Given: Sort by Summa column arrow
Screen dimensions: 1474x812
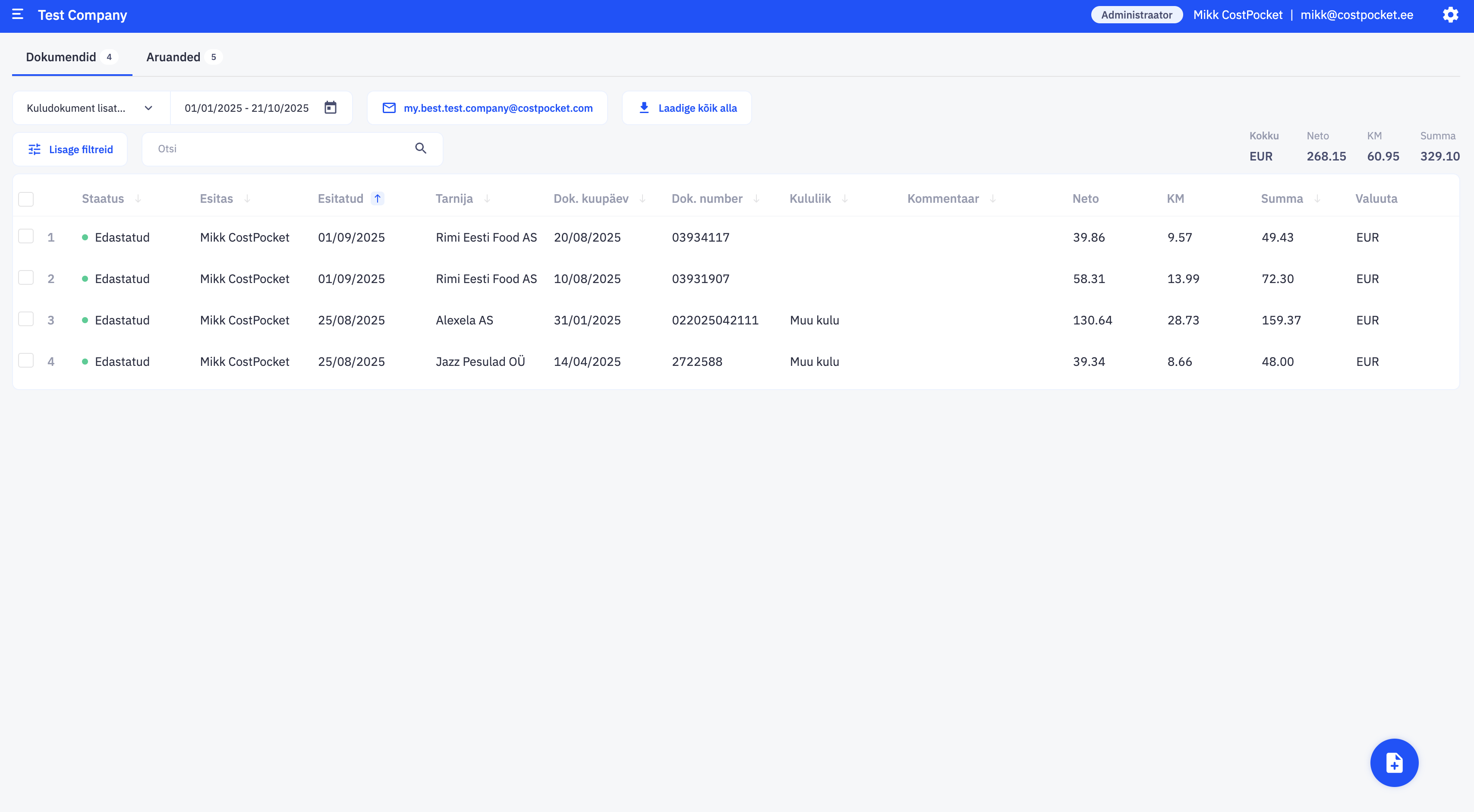Looking at the screenshot, I should tap(1317, 198).
